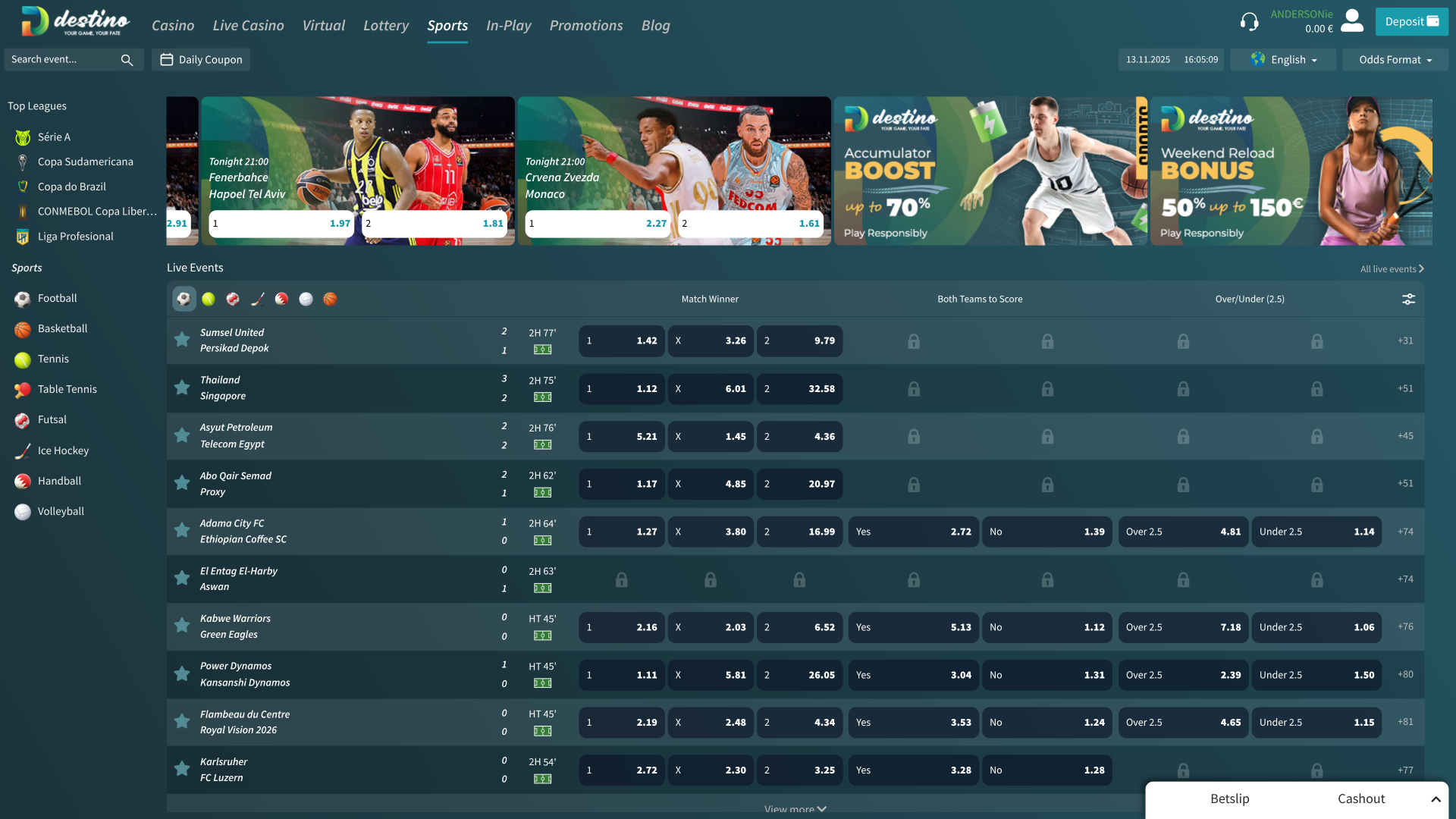Screen dimensions: 1456x819
Task: Select the volleyball sport filter icon
Action: 306,299
